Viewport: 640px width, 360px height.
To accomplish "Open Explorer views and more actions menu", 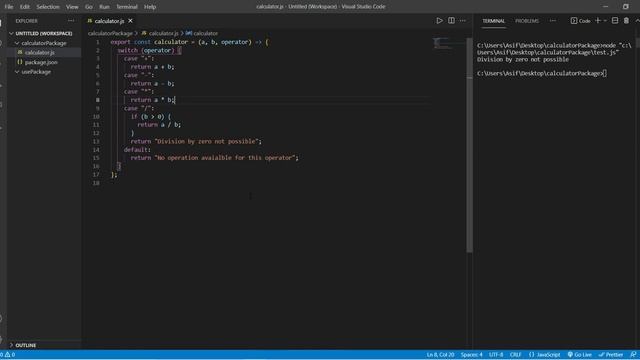I will pos(71,21).
